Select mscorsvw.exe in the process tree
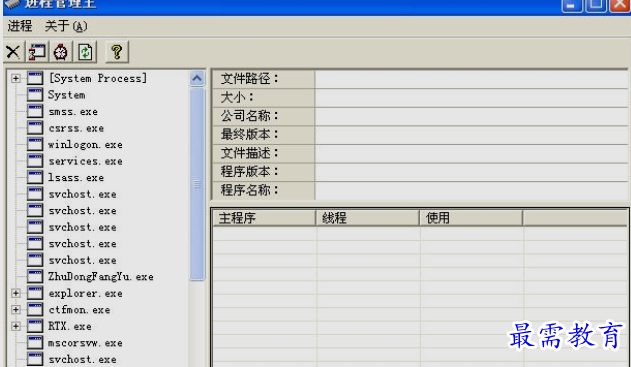 85,343
